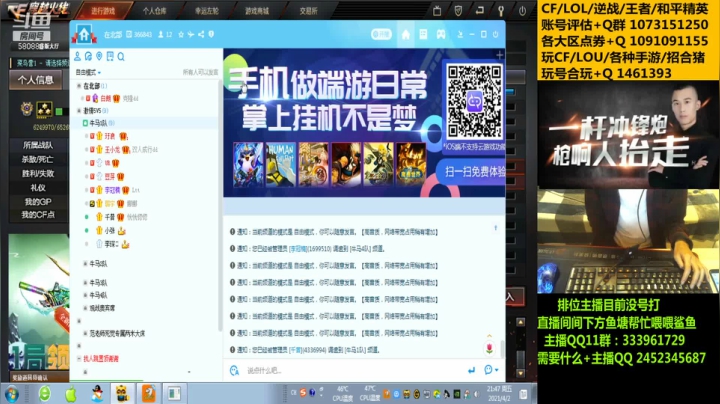This screenshot has width=720, height=404.
Task: Click the Human Fall Flat game thumbnail
Action: point(280,164)
